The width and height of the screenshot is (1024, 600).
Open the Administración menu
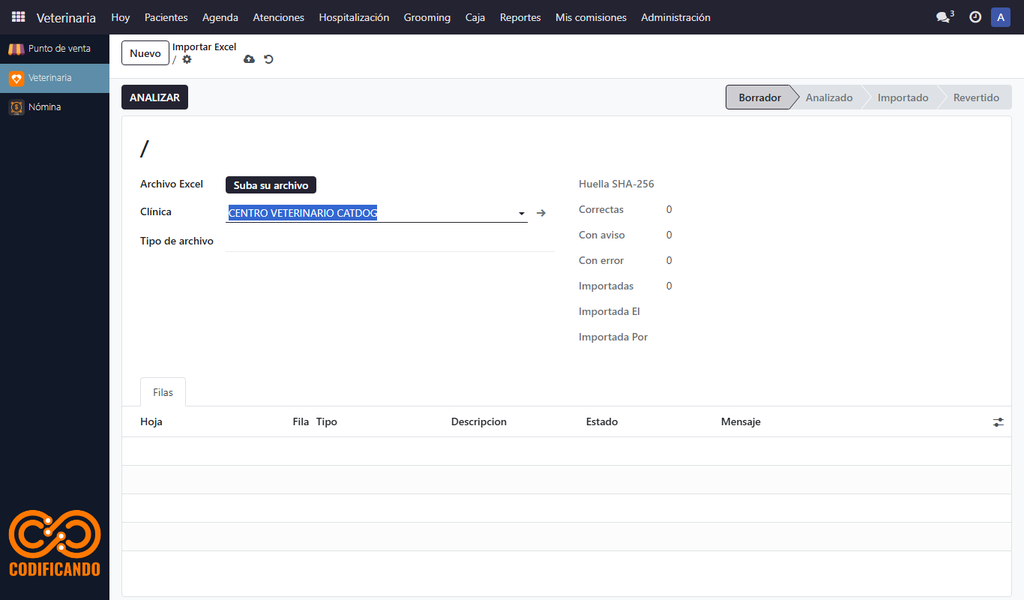pyautogui.click(x=675, y=17)
